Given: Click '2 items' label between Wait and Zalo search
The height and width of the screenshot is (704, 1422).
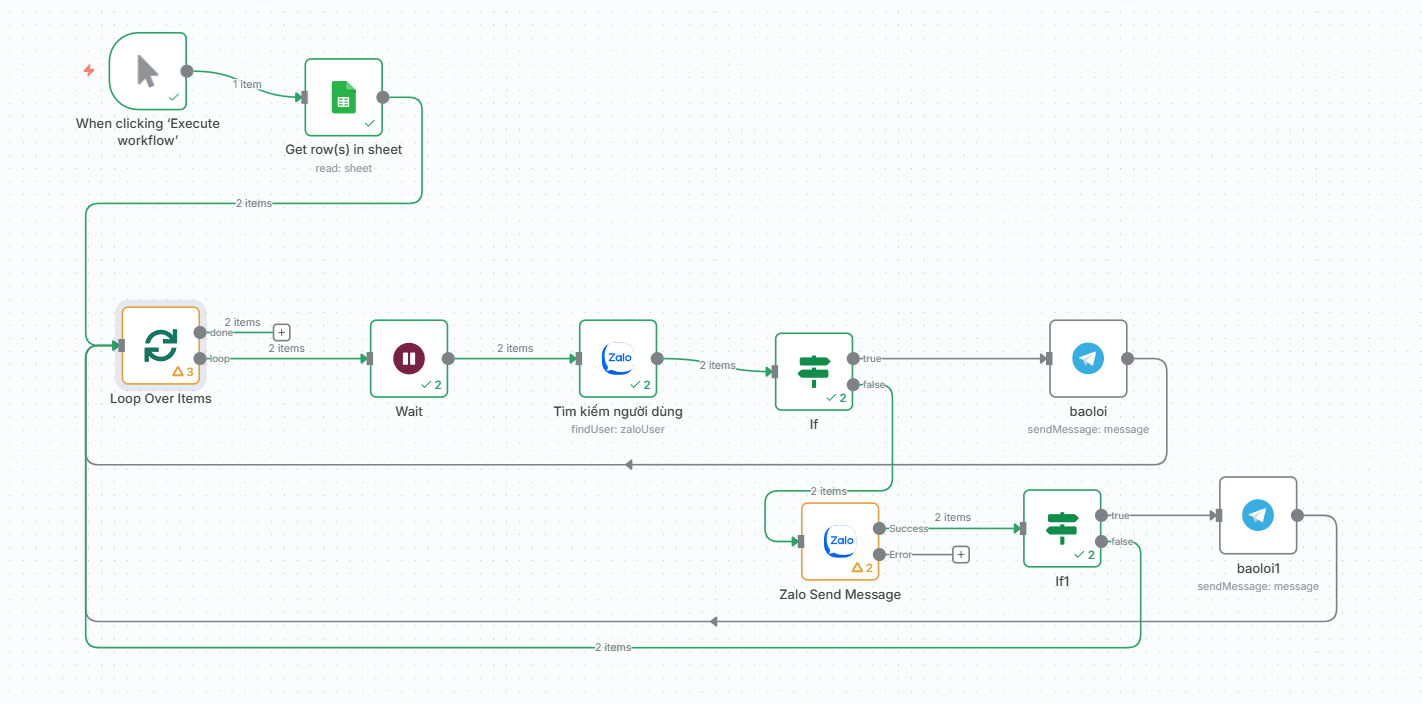Looking at the screenshot, I should (x=515, y=348).
